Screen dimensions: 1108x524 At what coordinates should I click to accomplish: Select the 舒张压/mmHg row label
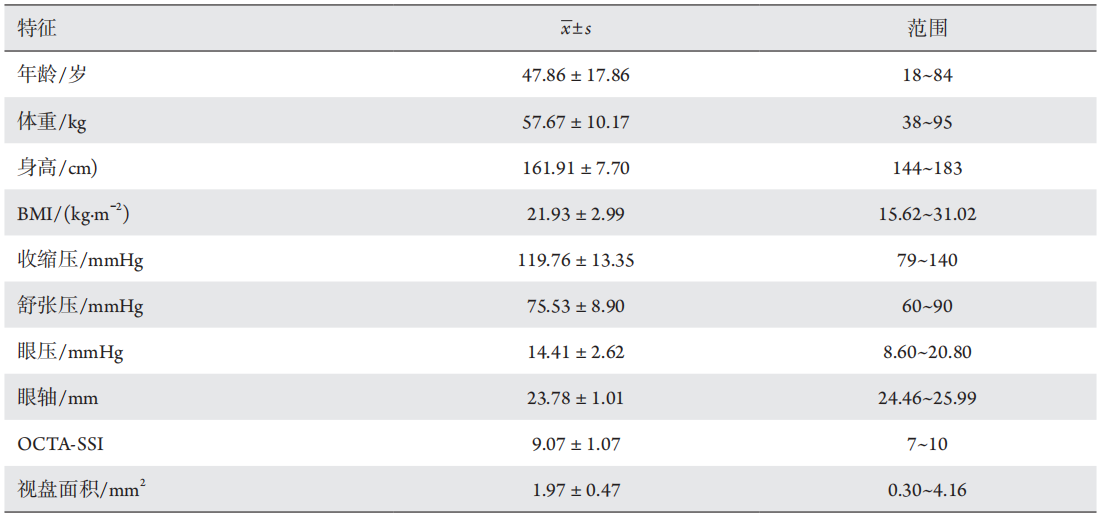click(81, 306)
